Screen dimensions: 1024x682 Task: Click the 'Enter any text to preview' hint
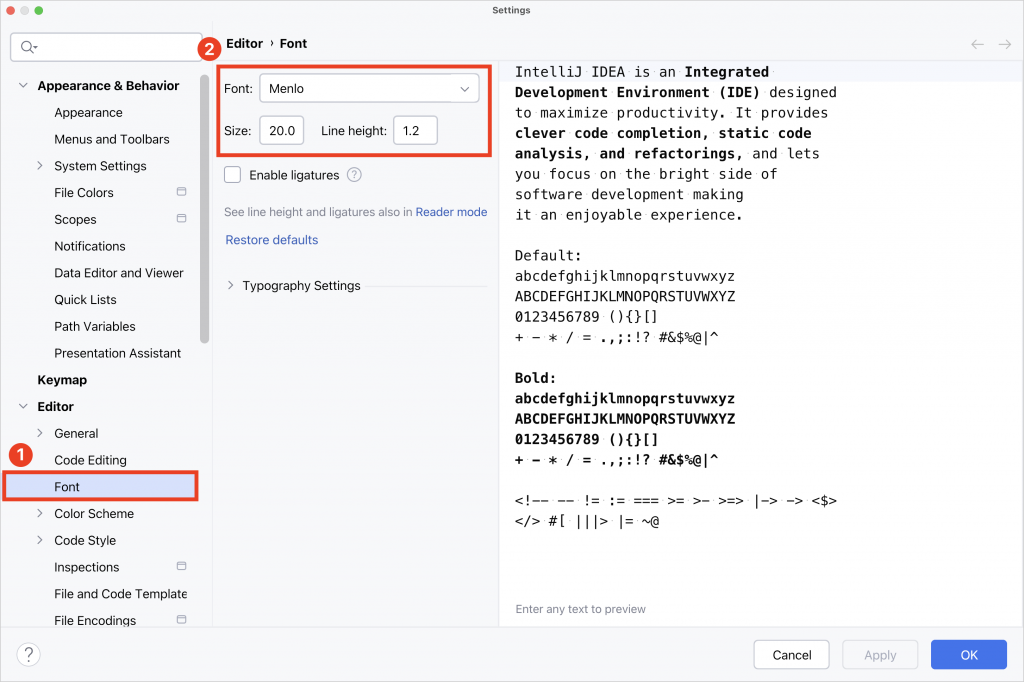580,609
